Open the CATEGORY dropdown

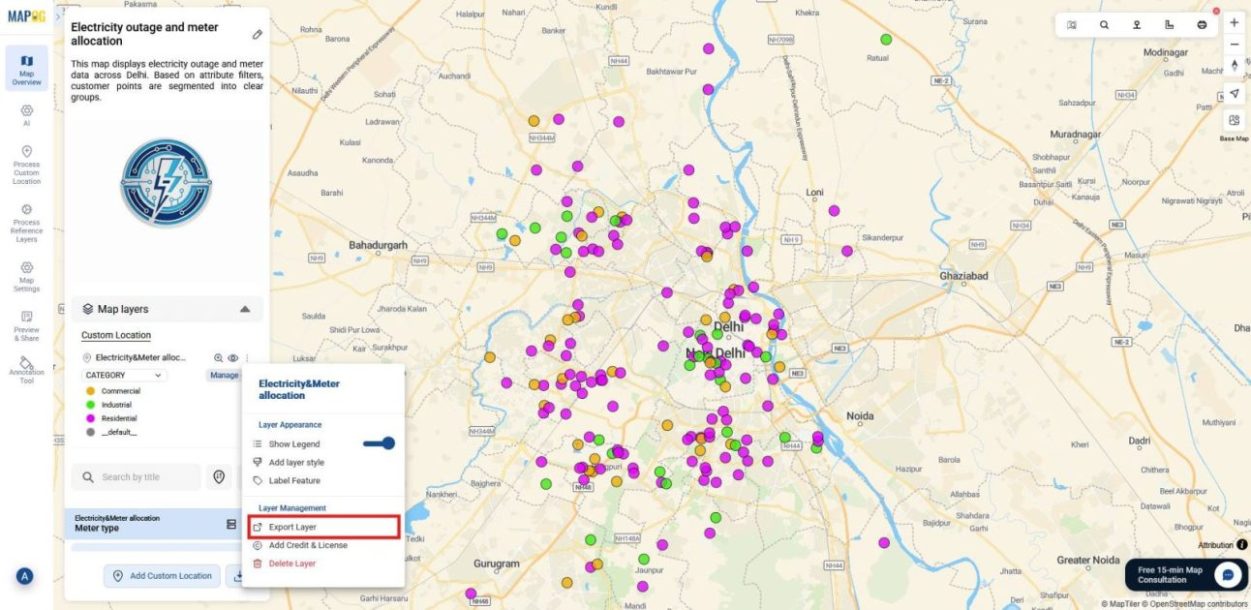pyautogui.click(x=123, y=375)
